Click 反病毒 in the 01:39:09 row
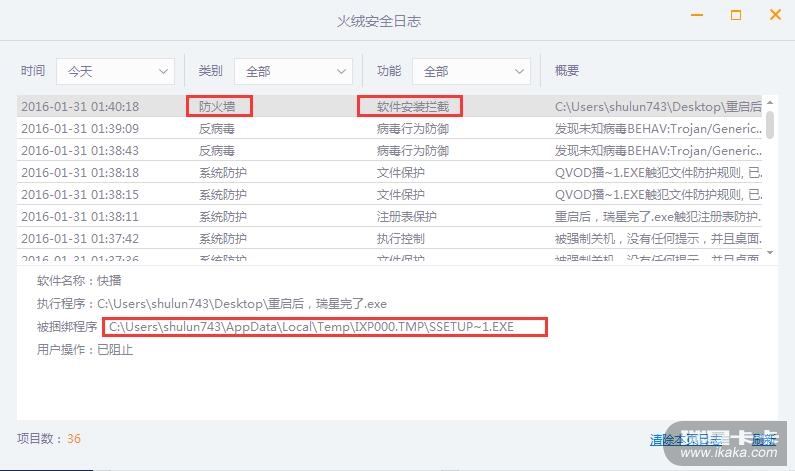The height and width of the screenshot is (471, 795). point(217,129)
